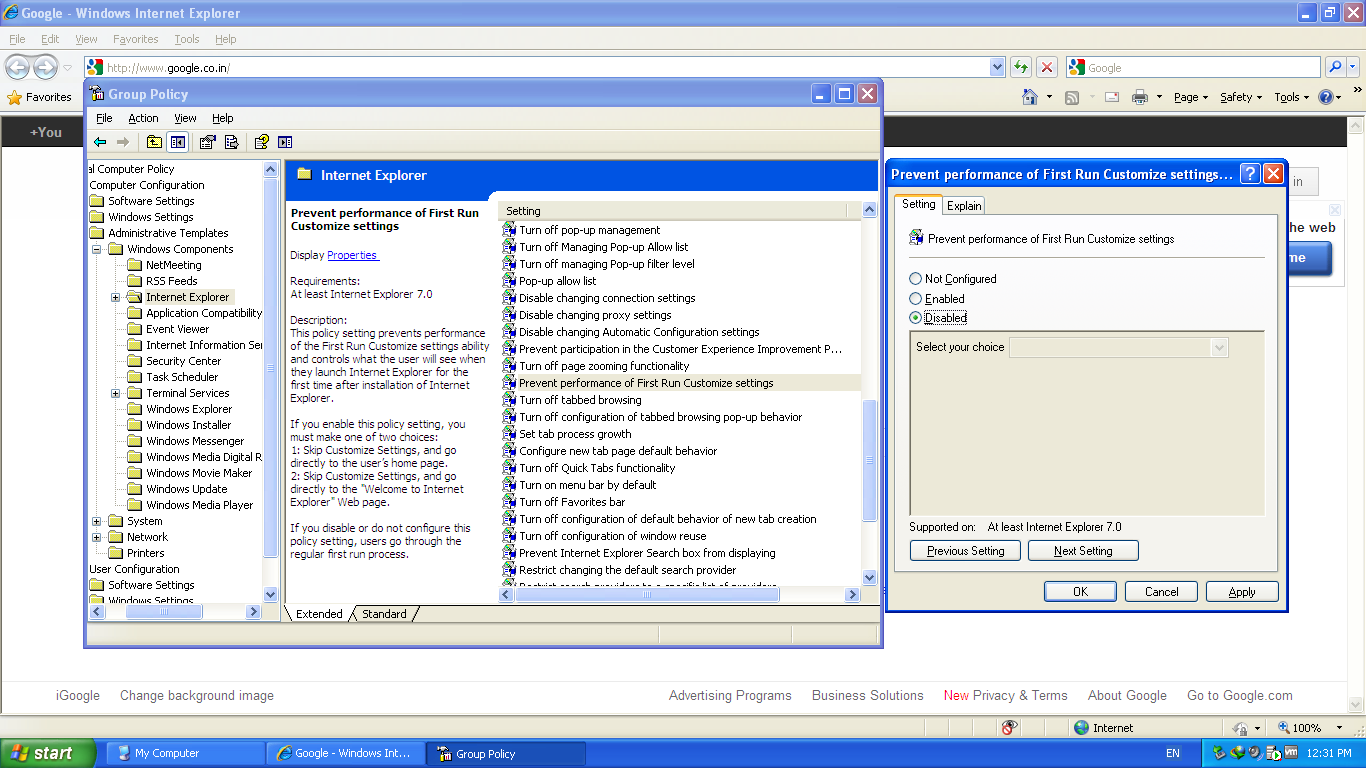Click the Favorites star icon
The height and width of the screenshot is (768, 1366).
14,97
